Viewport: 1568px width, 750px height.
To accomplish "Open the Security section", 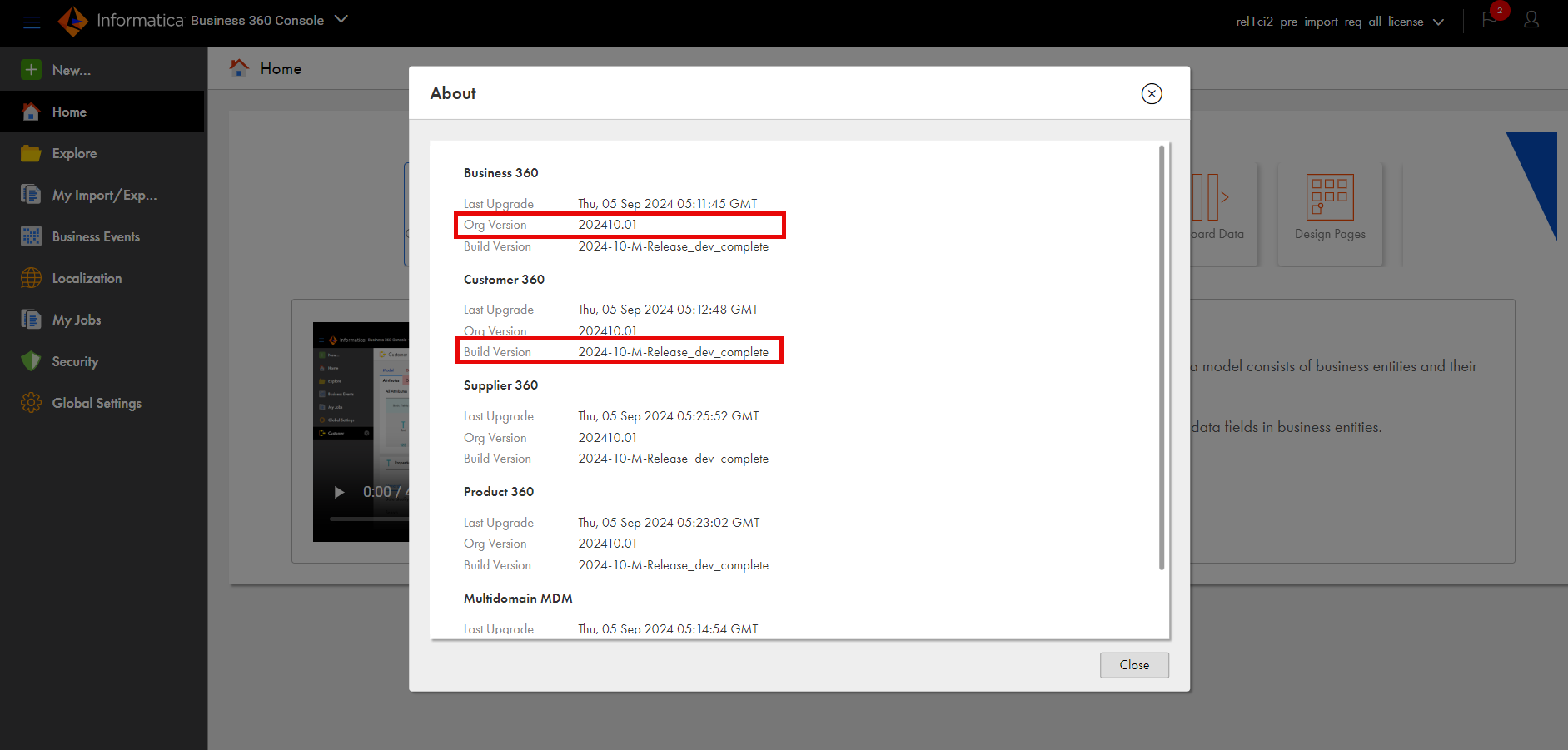I will pos(102,361).
